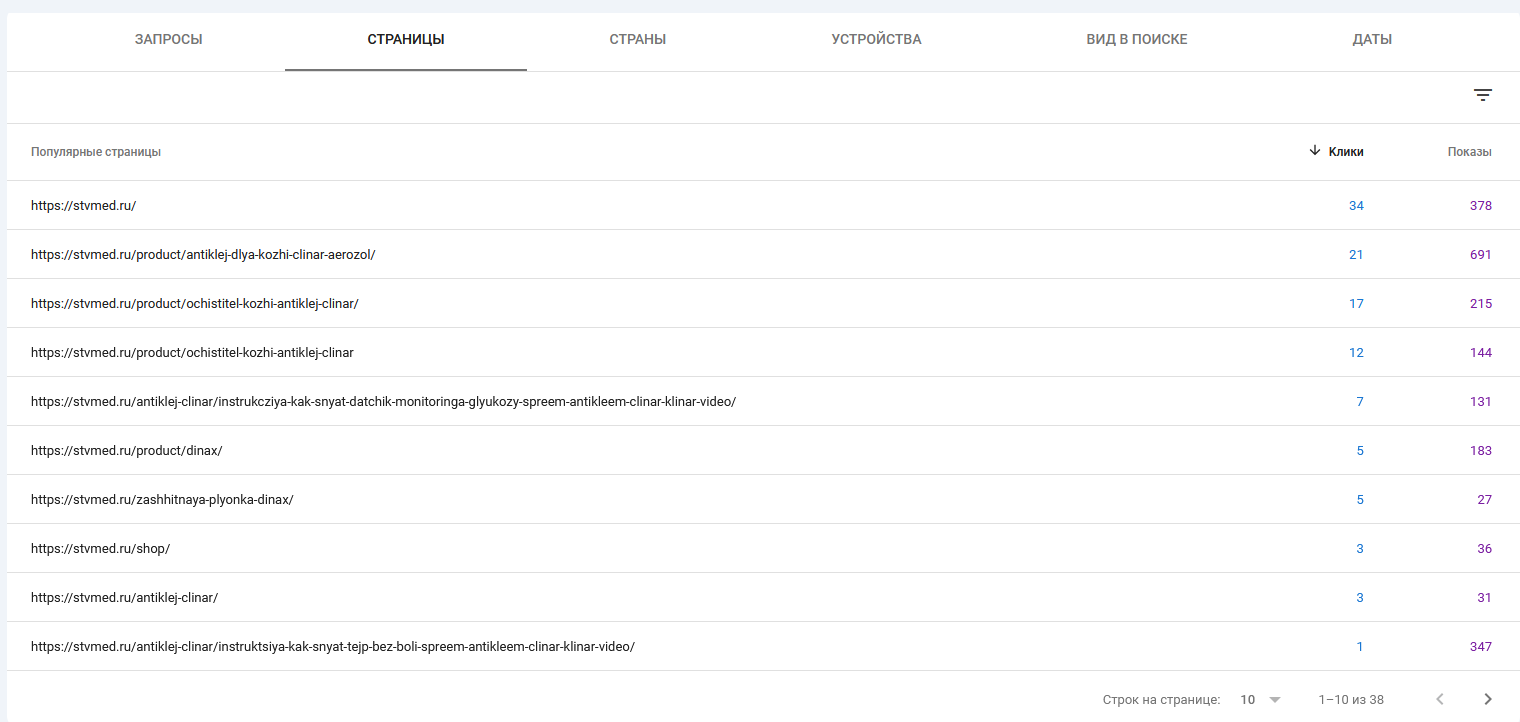Click the previous page arrow

(x=1440, y=699)
